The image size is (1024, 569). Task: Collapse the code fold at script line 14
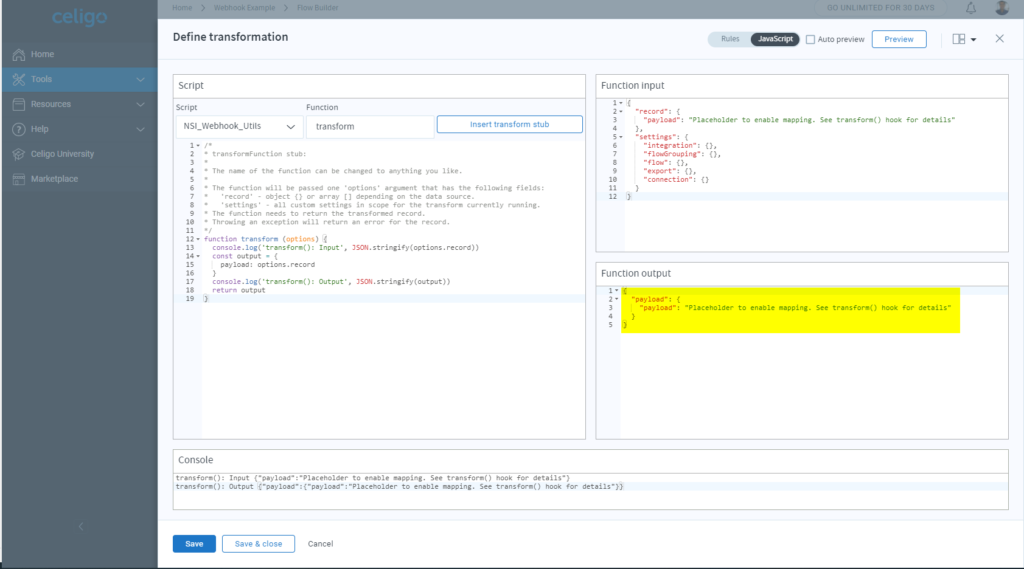point(199,256)
